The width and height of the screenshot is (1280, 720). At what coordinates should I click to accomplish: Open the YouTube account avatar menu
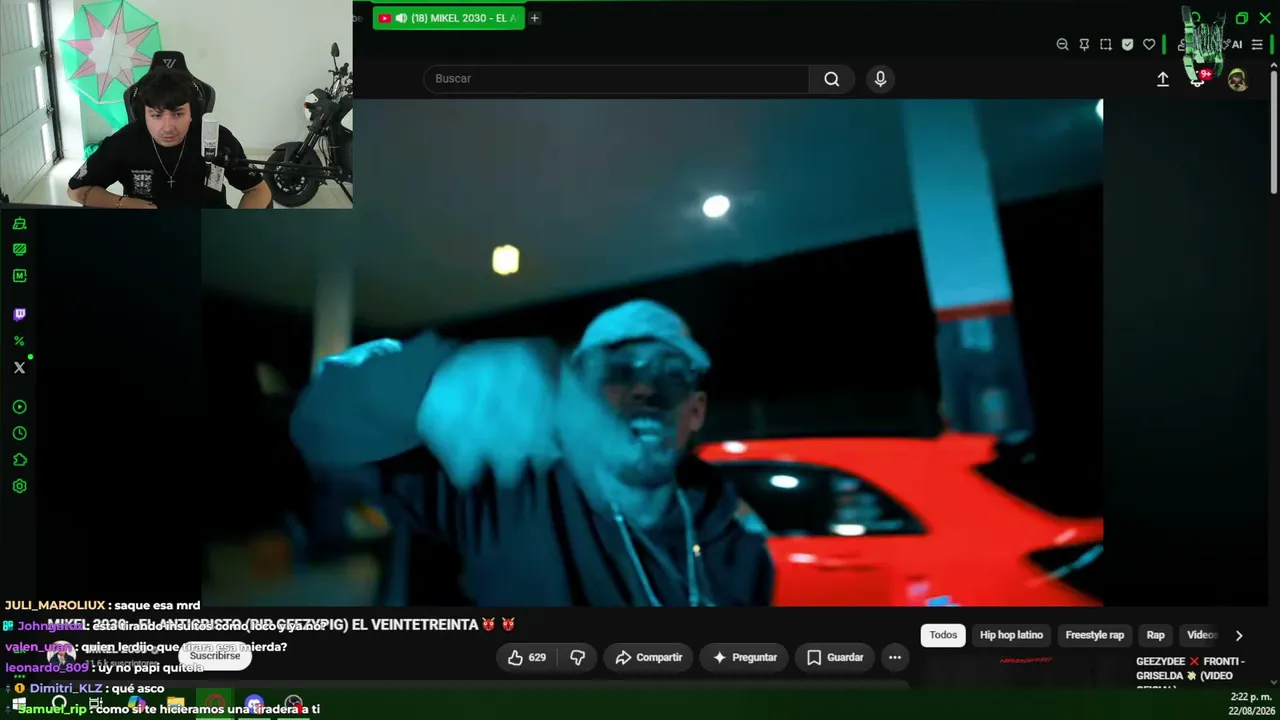point(1238,80)
